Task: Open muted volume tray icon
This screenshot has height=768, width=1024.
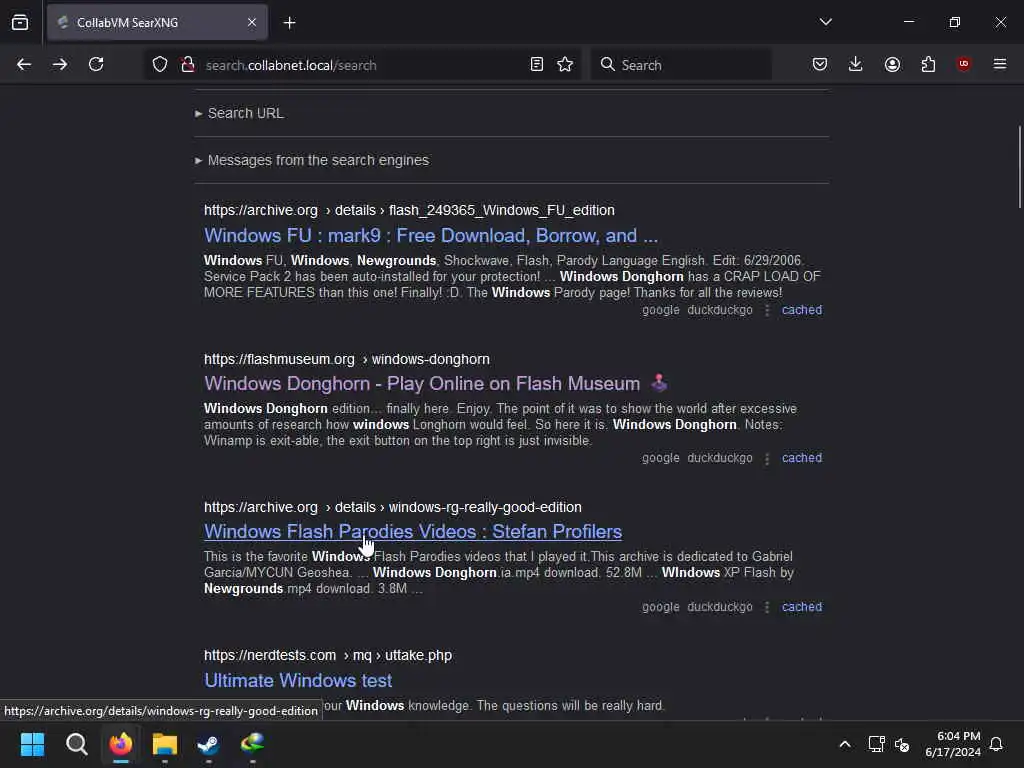Action: point(902,744)
